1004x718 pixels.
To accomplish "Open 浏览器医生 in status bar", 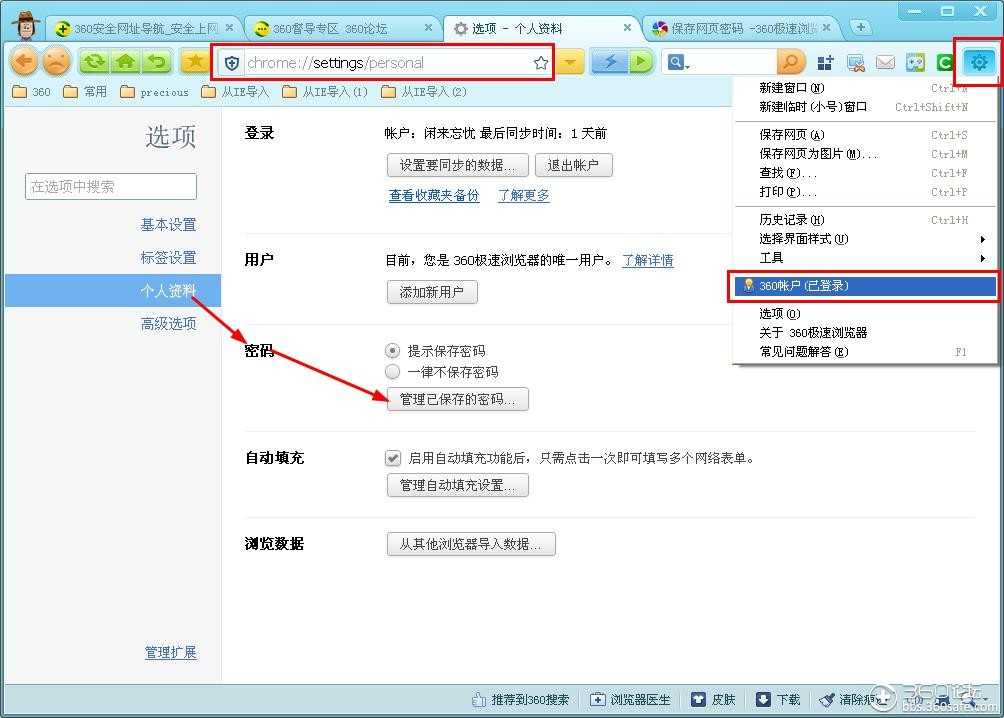I will pyautogui.click(x=631, y=699).
